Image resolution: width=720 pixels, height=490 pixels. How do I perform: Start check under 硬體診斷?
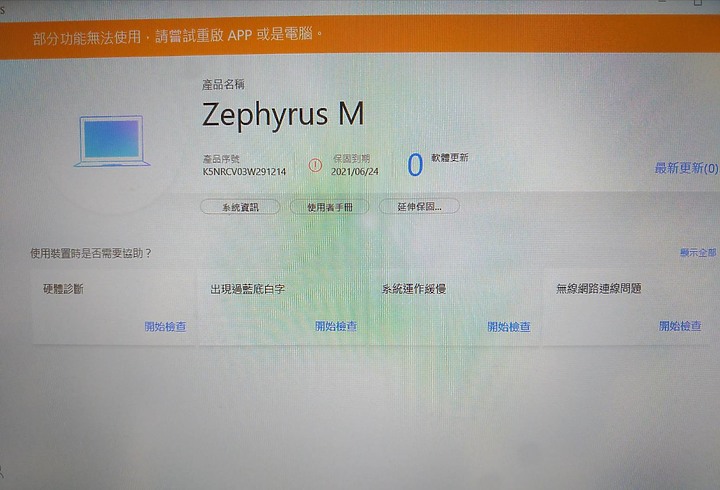tap(165, 327)
